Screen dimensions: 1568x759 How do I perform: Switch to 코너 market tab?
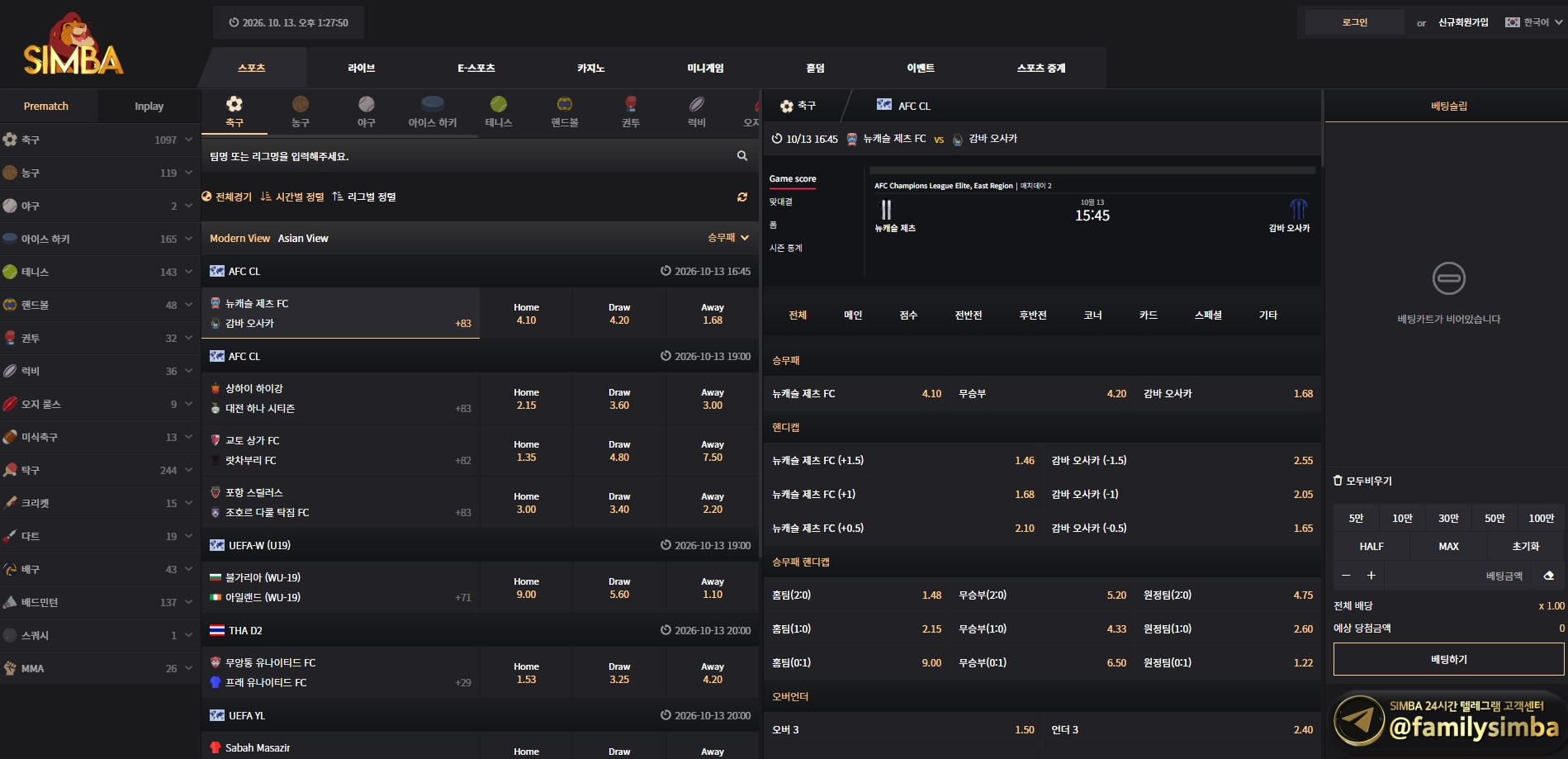tap(1093, 315)
